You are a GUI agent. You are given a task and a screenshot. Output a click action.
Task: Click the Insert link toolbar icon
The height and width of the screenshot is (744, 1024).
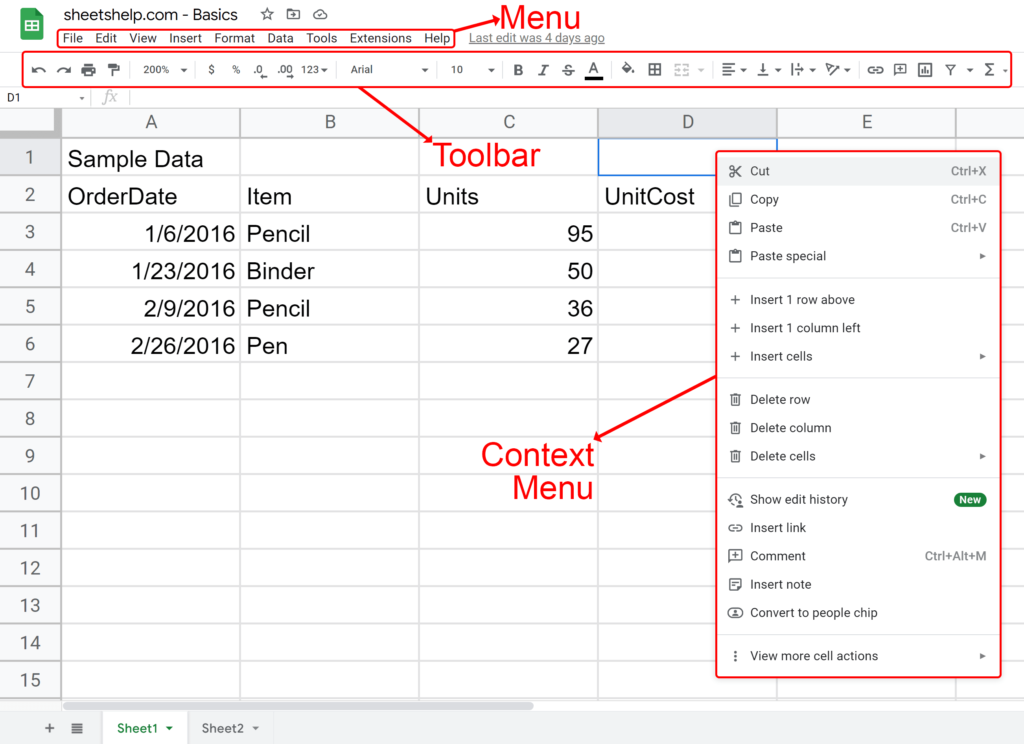(876, 70)
